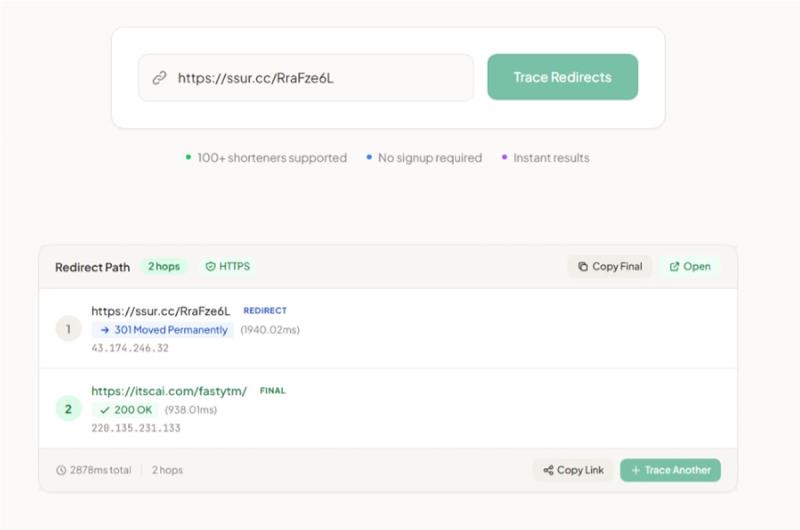Click the FINAL label on second hop
This screenshot has width=800, height=530.
tap(272, 391)
